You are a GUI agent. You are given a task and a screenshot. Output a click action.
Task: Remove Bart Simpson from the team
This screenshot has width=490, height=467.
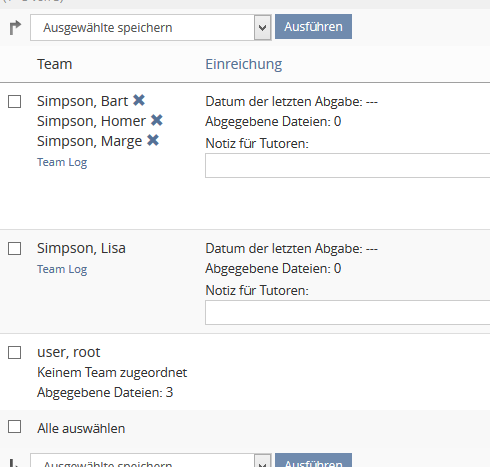[139, 100]
